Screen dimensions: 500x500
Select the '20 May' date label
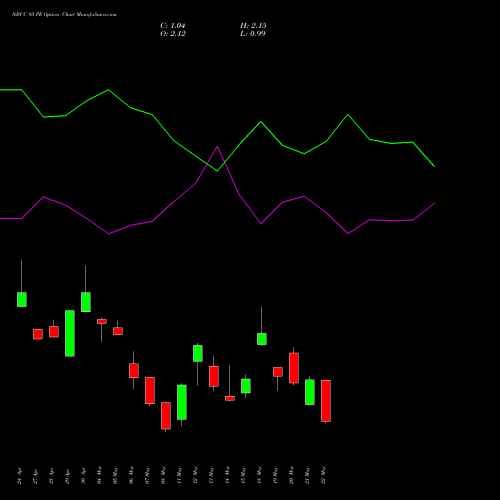point(291,475)
